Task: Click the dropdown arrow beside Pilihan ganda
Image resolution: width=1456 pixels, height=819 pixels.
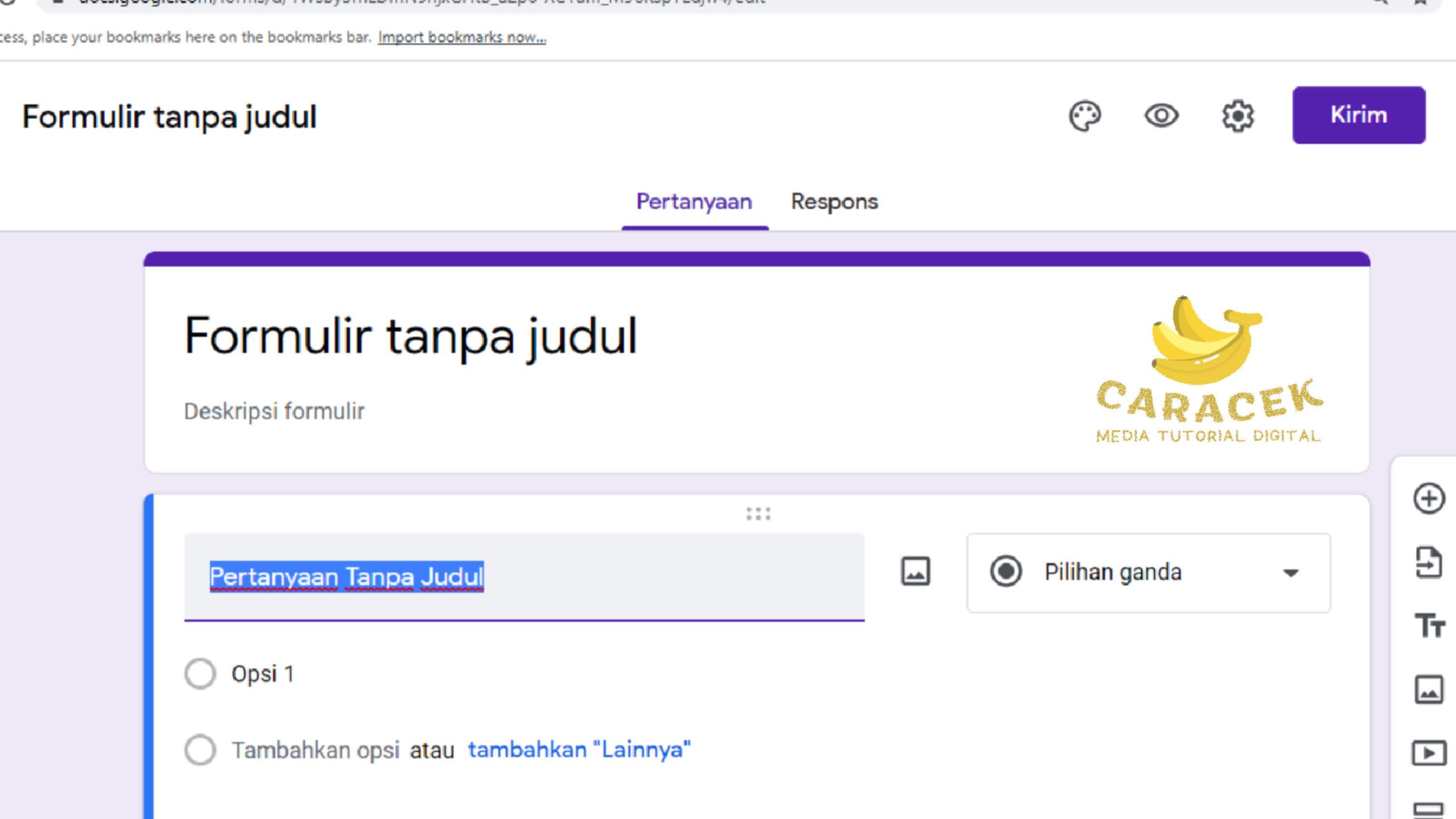Action: pos(1290,573)
